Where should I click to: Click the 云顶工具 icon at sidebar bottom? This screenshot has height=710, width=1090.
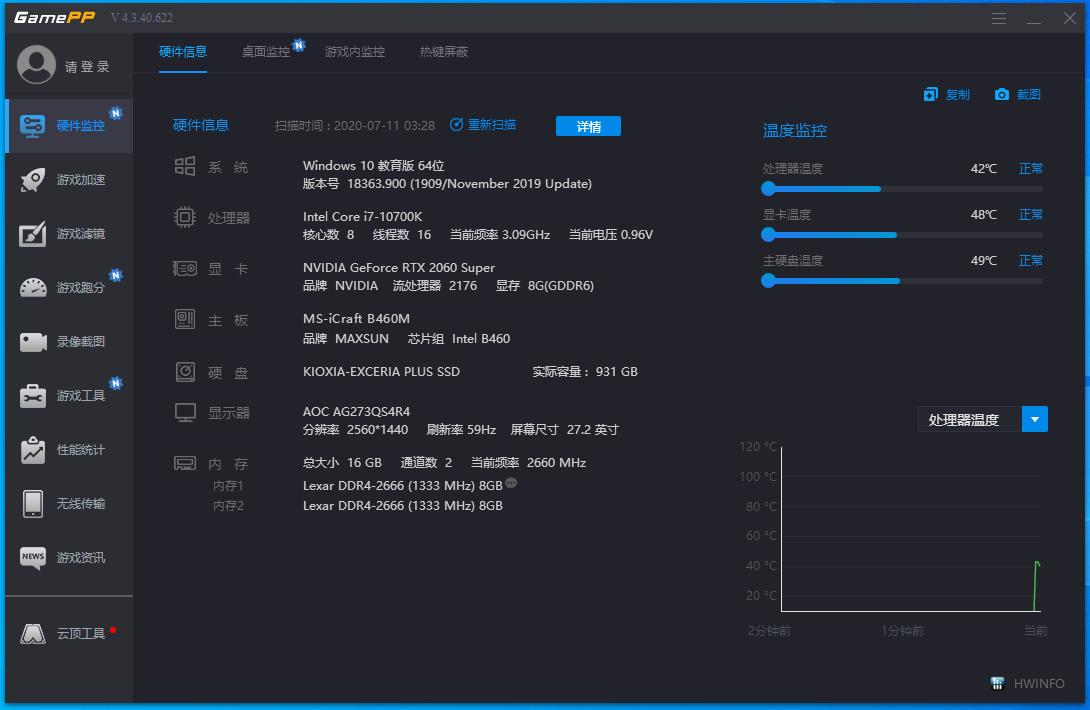tap(33, 634)
